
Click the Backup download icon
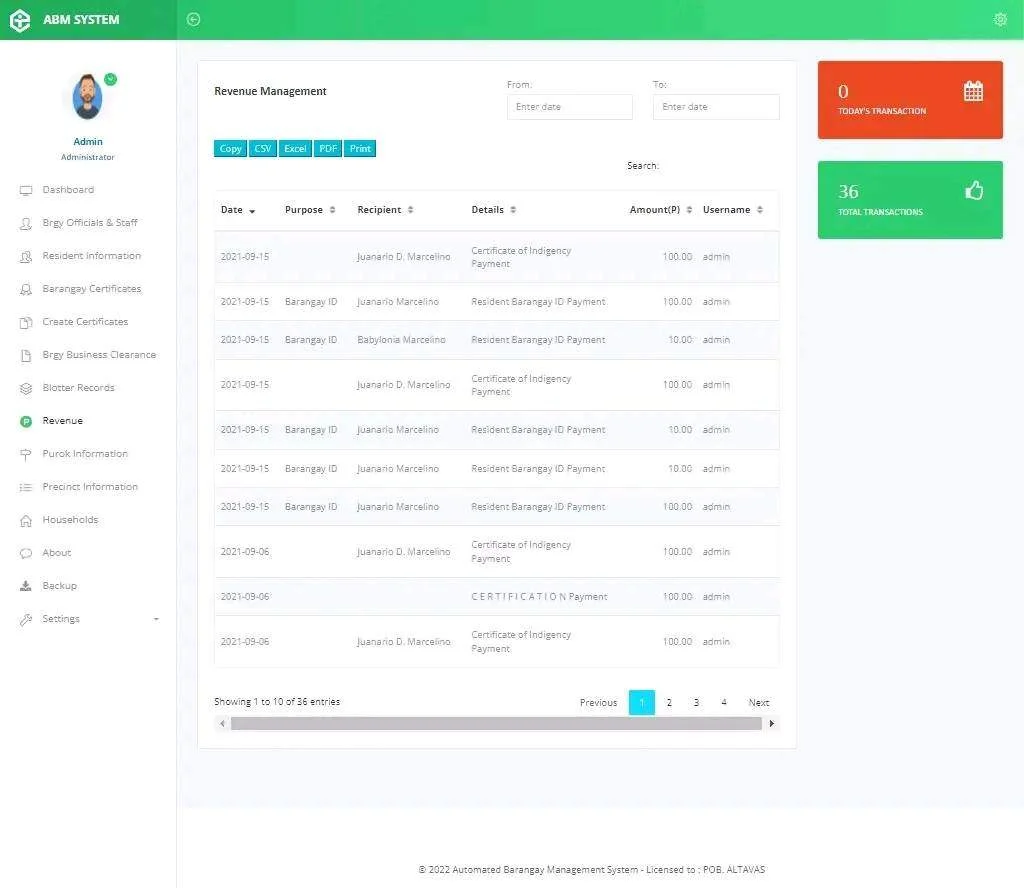point(25,586)
